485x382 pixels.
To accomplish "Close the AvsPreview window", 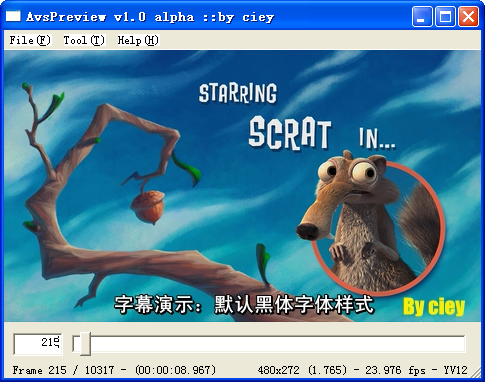I will [468, 17].
